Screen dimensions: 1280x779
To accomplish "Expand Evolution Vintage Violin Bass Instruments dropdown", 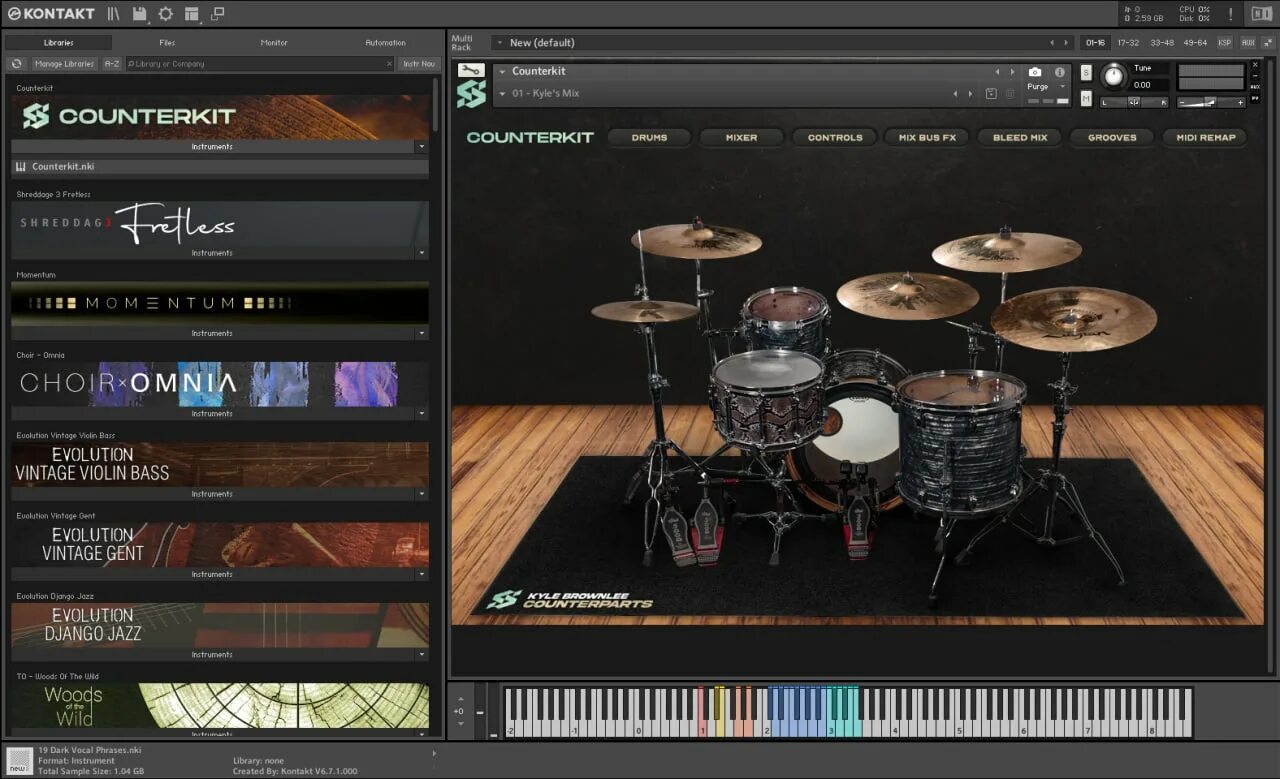I will [421, 494].
